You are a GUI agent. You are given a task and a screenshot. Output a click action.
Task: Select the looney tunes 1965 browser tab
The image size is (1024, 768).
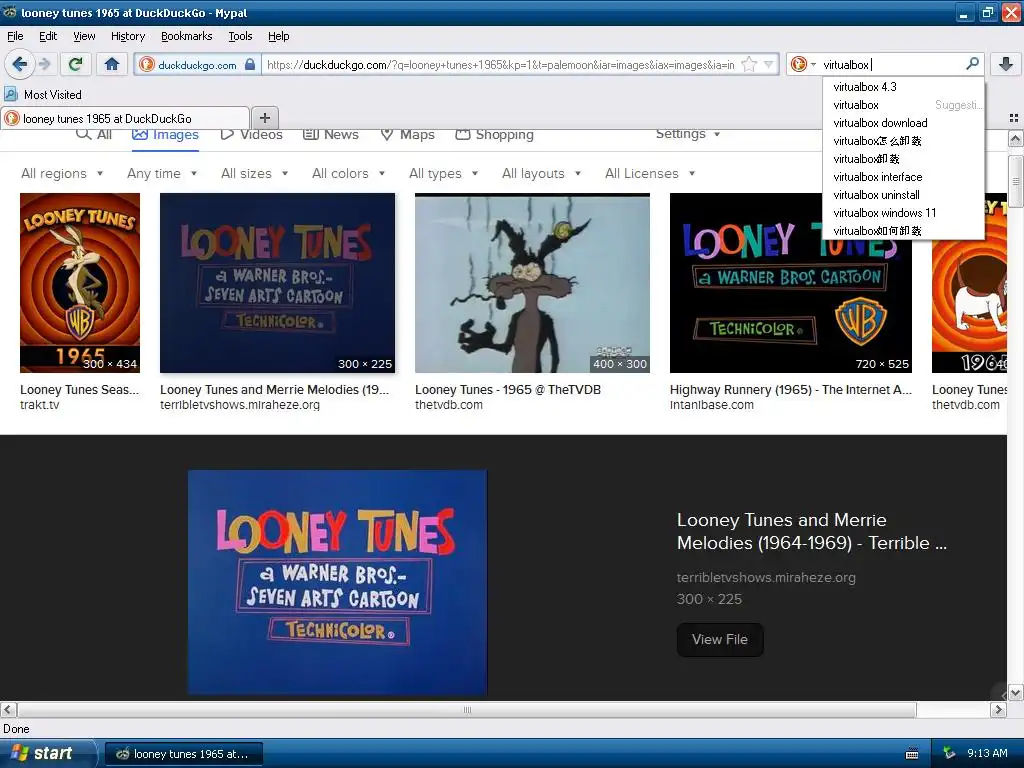(125, 118)
